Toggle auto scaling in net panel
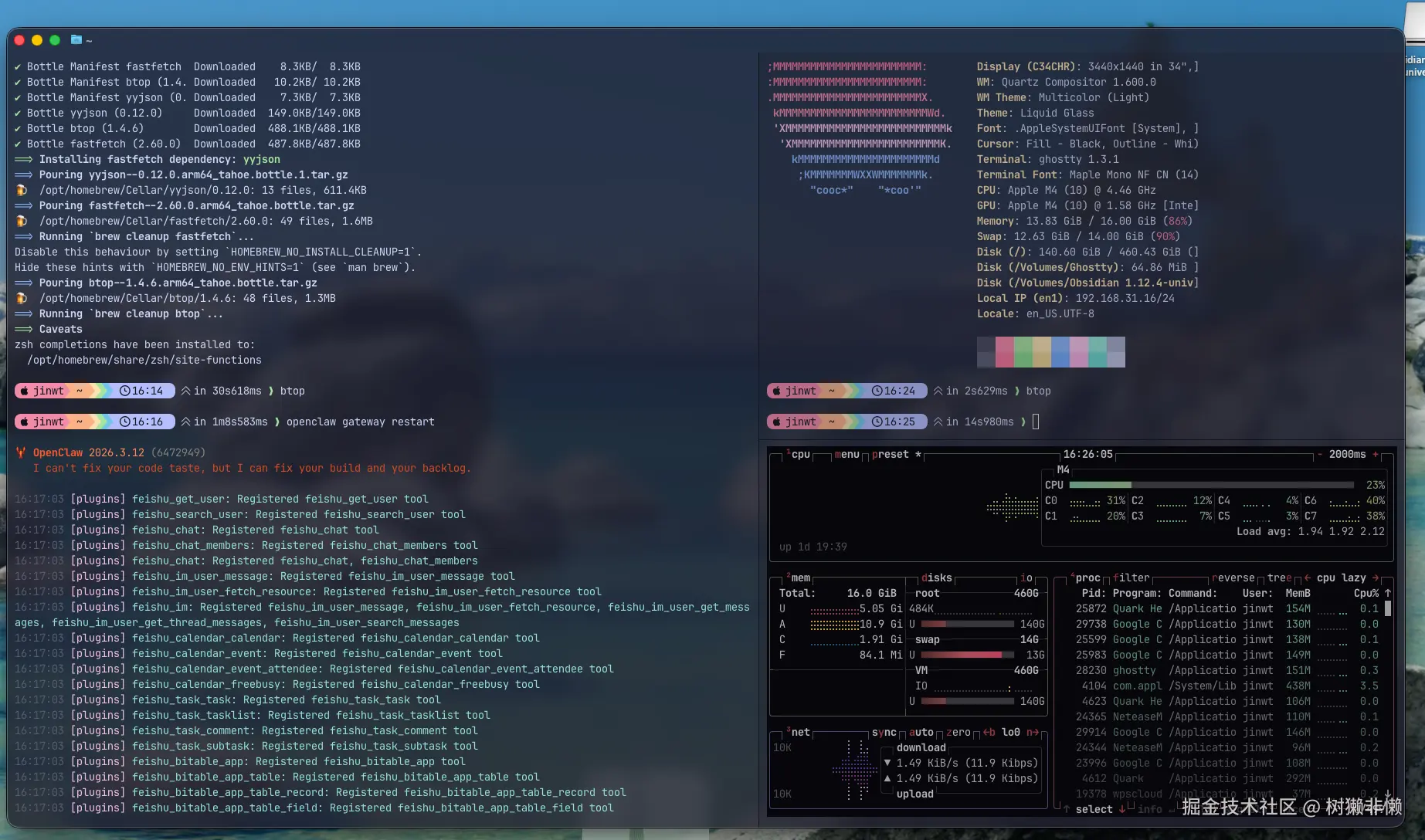The height and width of the screenshot is (840, 1425). pyautogui.click(x=921, y=733)
